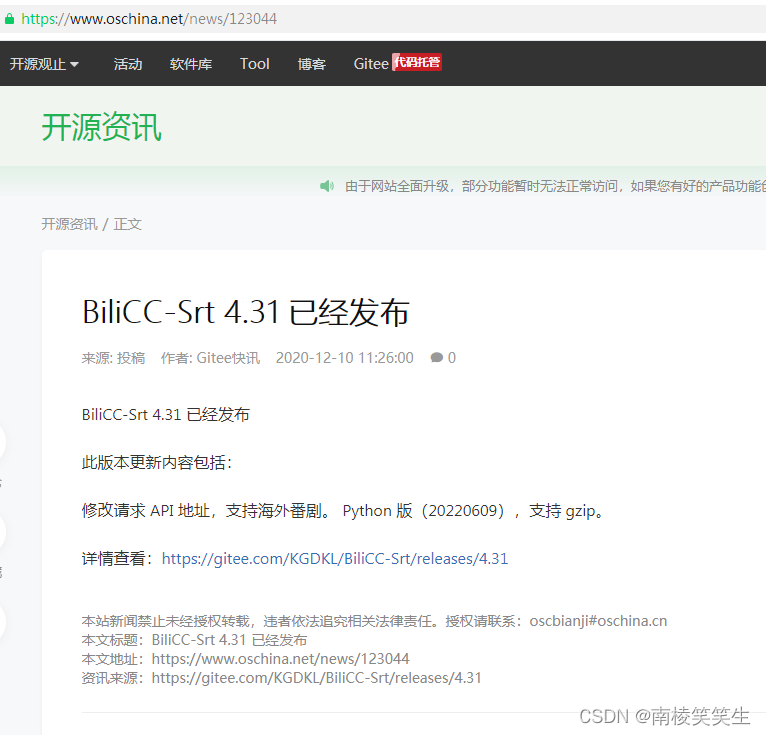
Task: Go to 开源资讯 in breadcrumb
Action: click(x=69, y=224)
